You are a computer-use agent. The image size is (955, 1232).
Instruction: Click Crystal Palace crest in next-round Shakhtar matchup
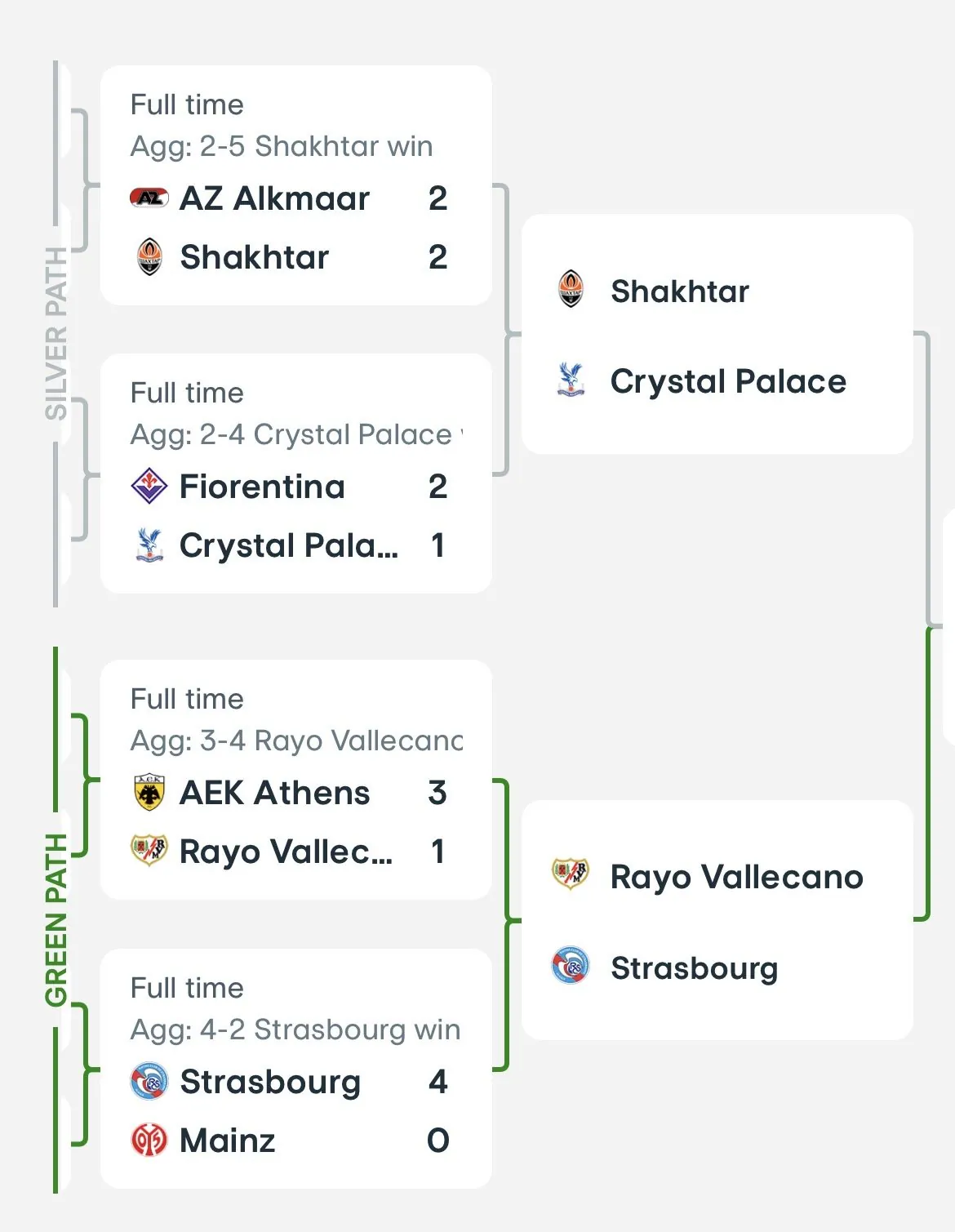(571, 380)
